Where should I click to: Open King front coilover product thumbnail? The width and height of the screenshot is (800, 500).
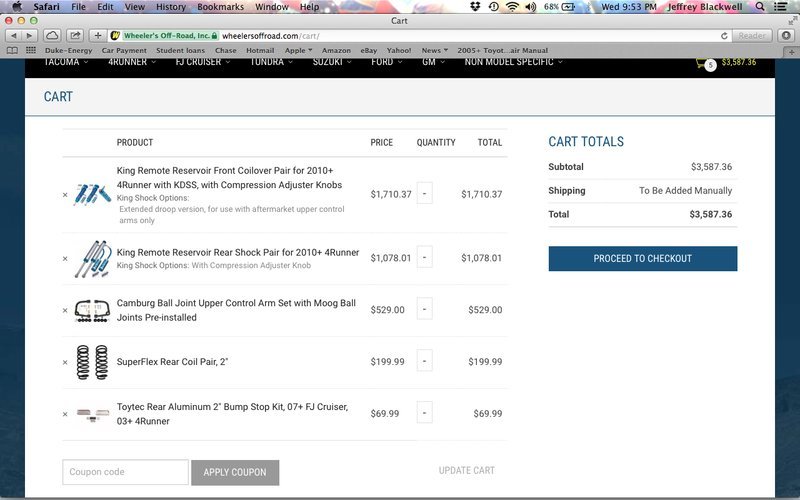pos(92,194)
